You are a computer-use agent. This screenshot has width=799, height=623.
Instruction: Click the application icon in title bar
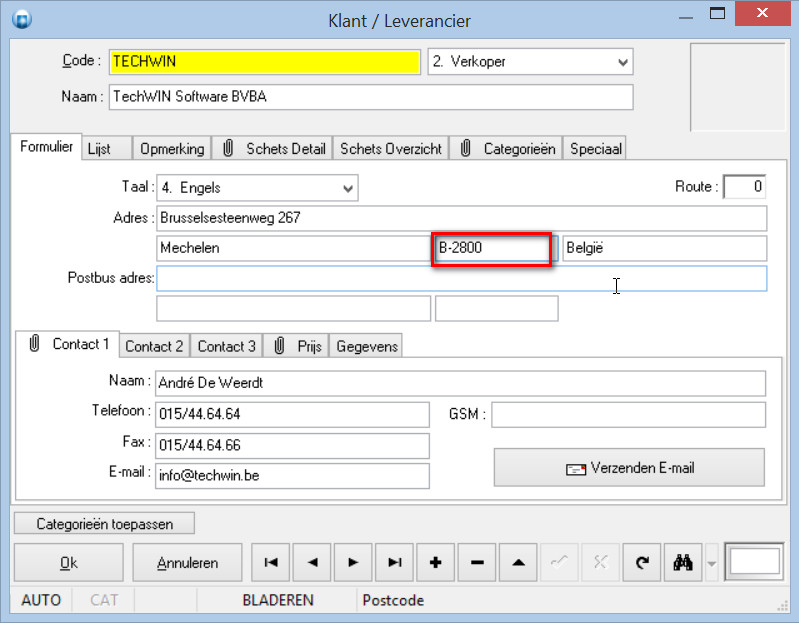(x=22, y=19)
